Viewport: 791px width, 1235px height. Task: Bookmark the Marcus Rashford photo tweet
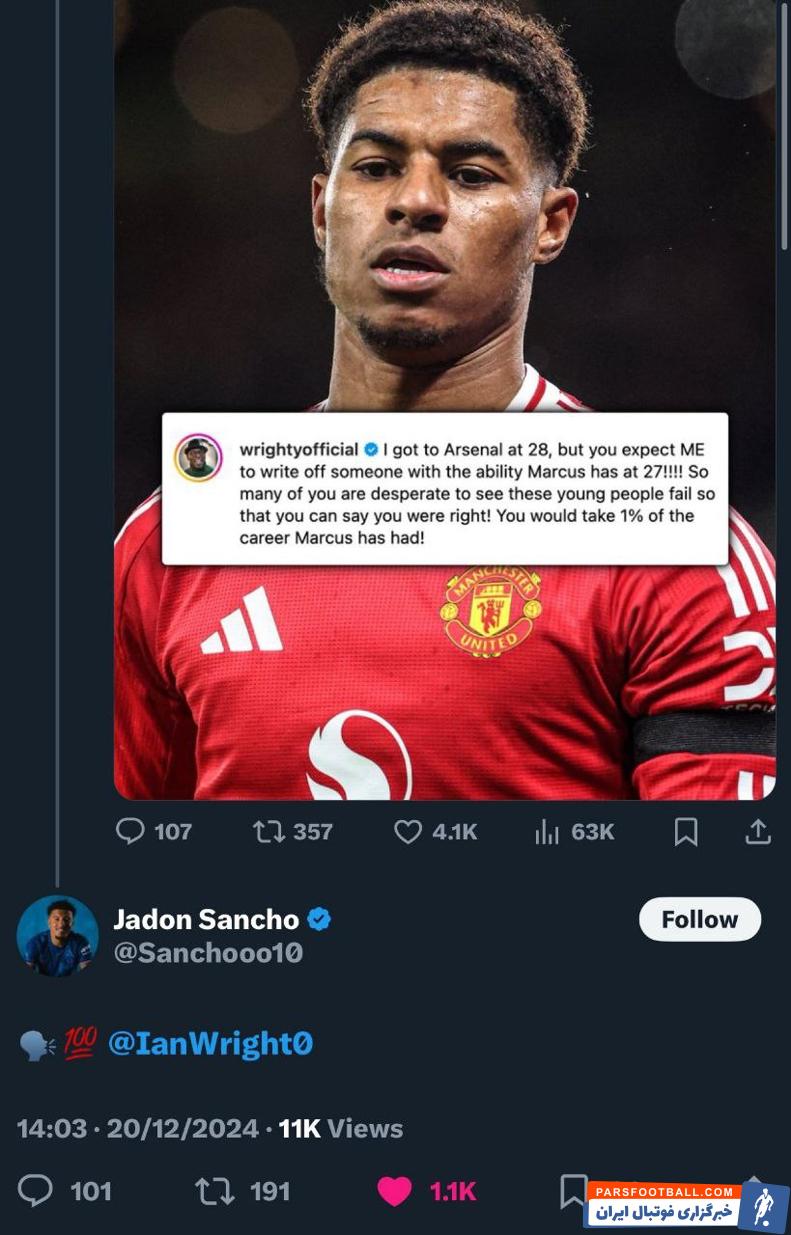point(685,831)
